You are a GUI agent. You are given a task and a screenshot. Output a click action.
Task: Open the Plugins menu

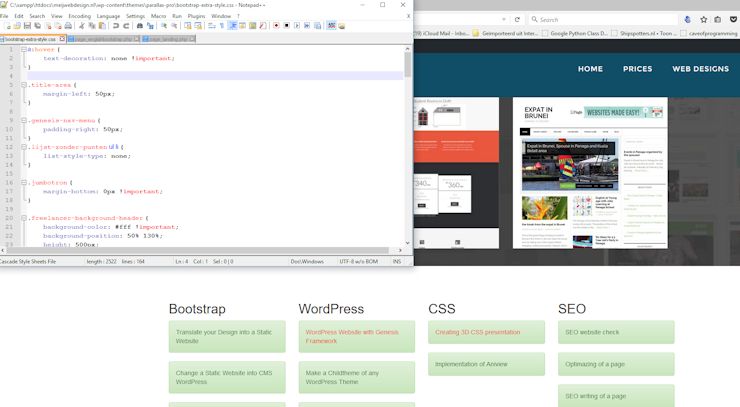click(x=196, y=16)
